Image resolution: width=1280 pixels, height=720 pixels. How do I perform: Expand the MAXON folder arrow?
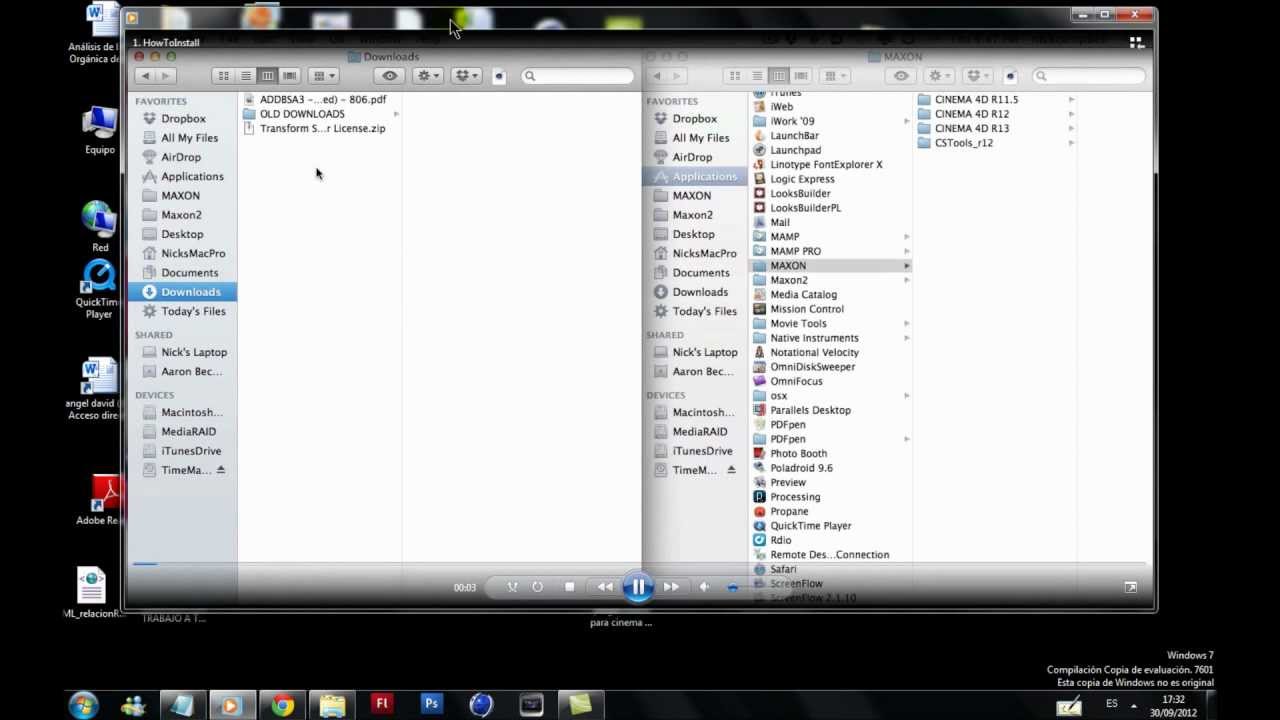pyautogui.click(x=906, y=266)
